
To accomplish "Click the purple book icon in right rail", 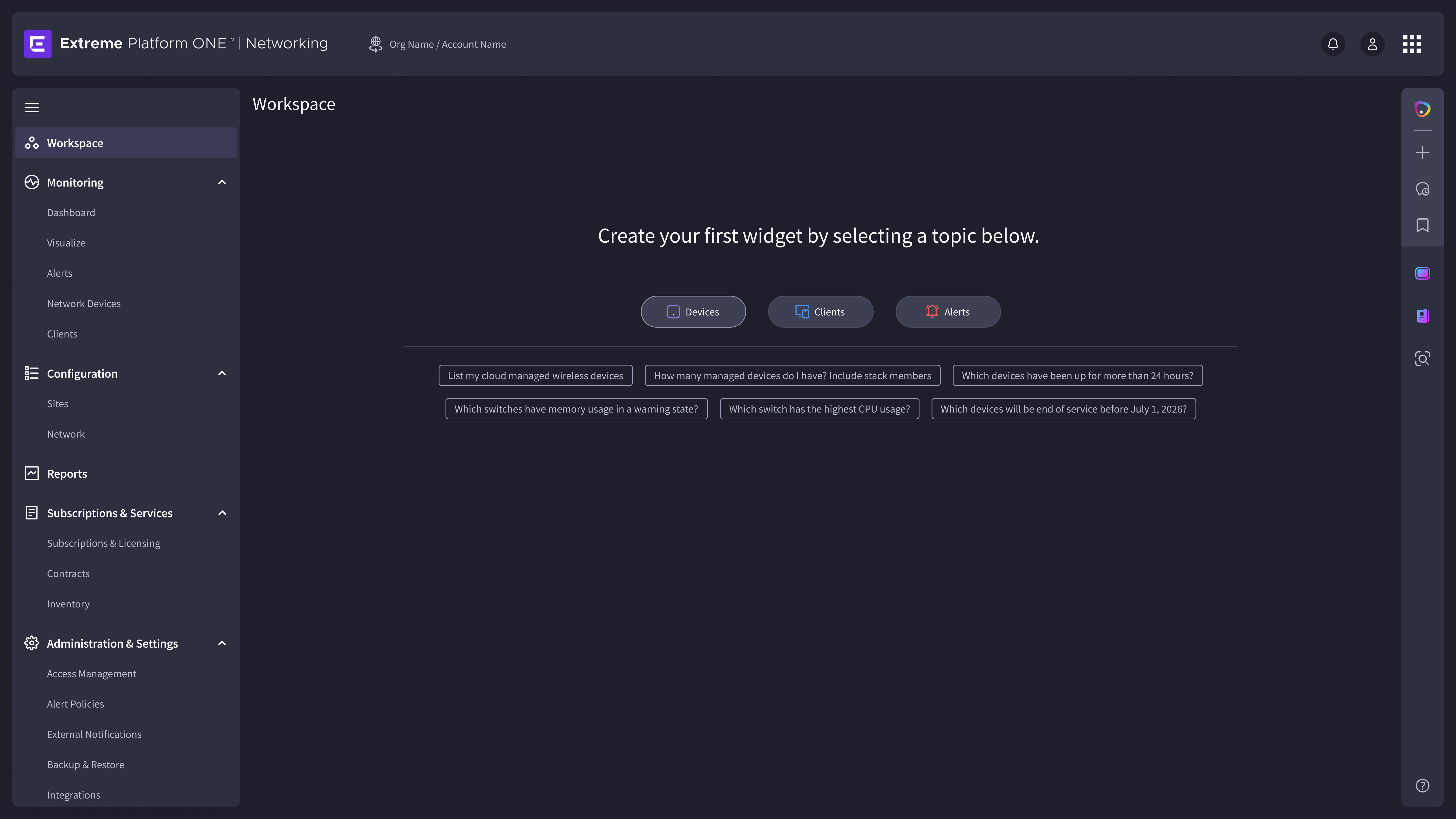I will click(x=1423, y=316).
